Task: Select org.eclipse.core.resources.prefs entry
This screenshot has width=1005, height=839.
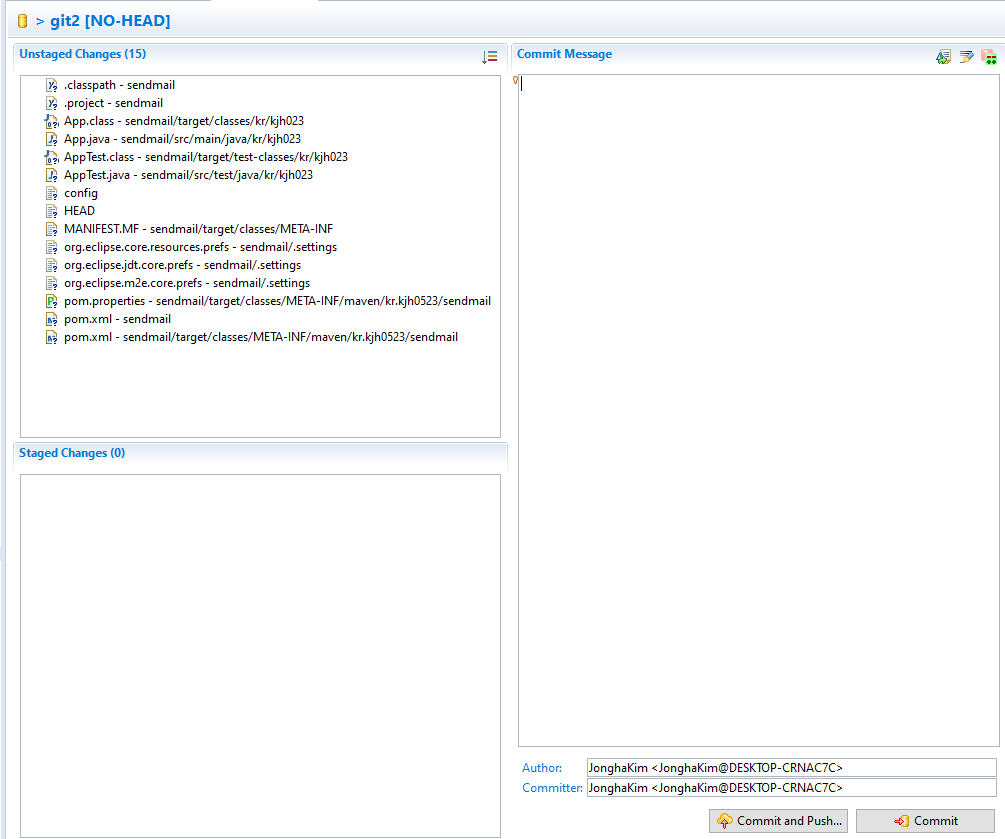Action: (200, 247)
